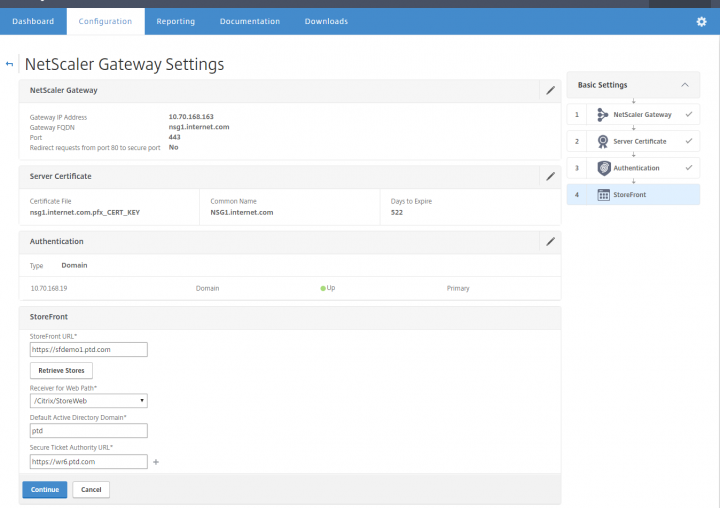Collapse the Basic Settings panel
Viewport: 720px width, 508px height.
[683, 85]
